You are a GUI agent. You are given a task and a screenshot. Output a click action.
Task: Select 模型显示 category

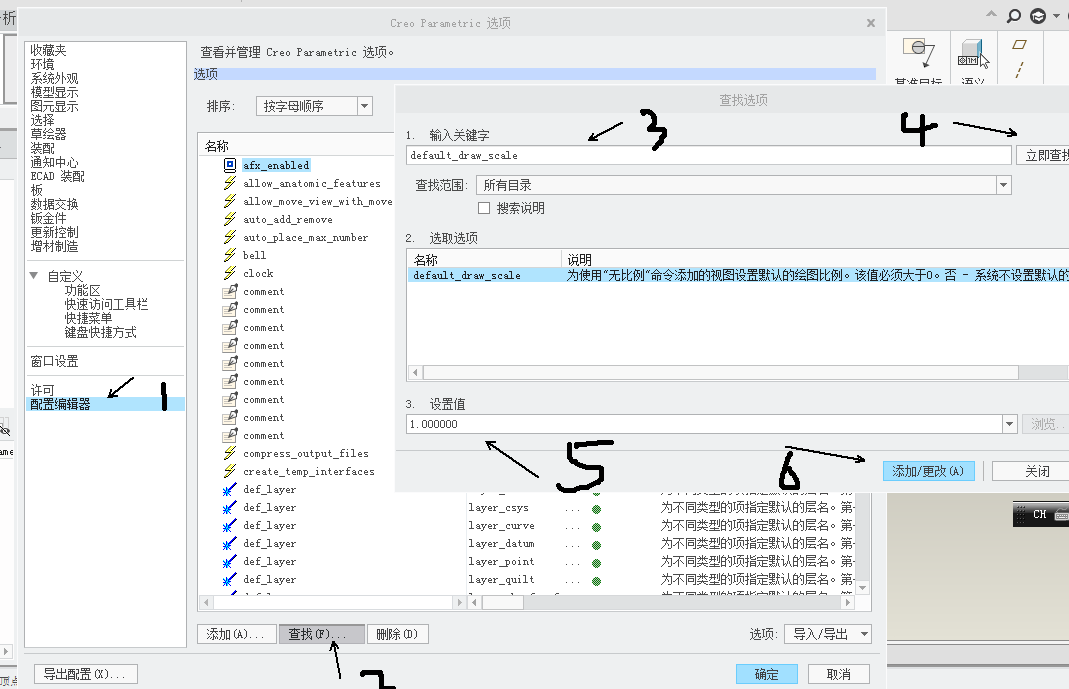point(55,92)
